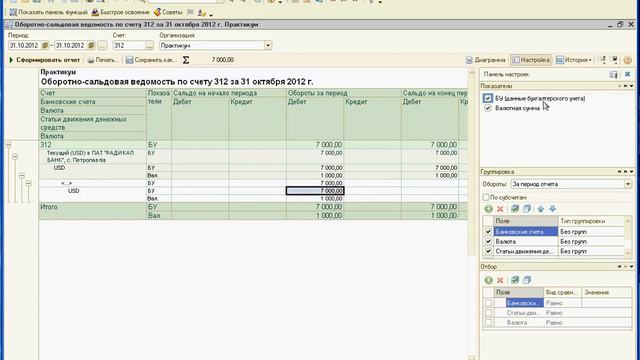The image size is (640, 360).
Task: Delete grouping field with red X icon
Action: (x=500, y=209)
